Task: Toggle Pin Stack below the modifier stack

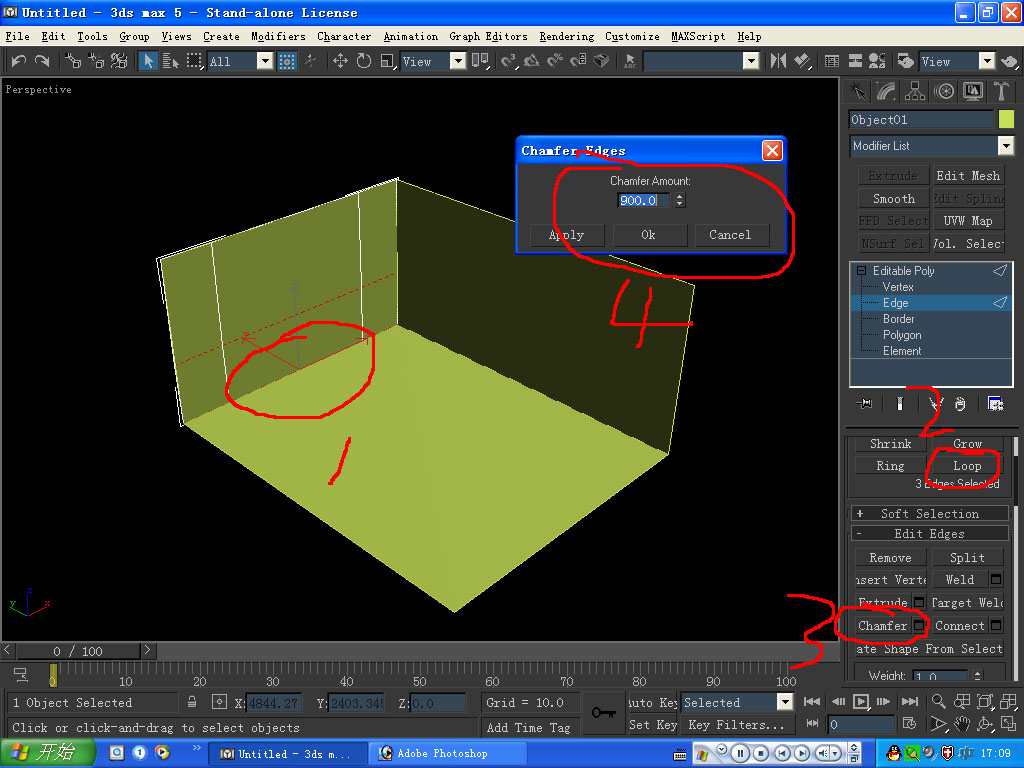Action: [x=864, y=404]
